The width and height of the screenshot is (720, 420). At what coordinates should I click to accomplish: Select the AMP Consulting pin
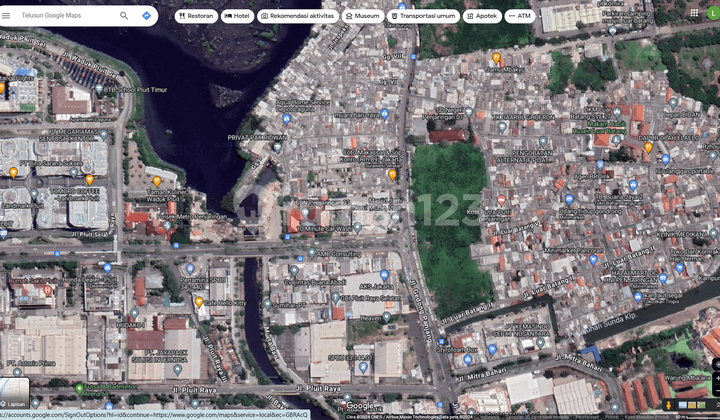(312, 252)
